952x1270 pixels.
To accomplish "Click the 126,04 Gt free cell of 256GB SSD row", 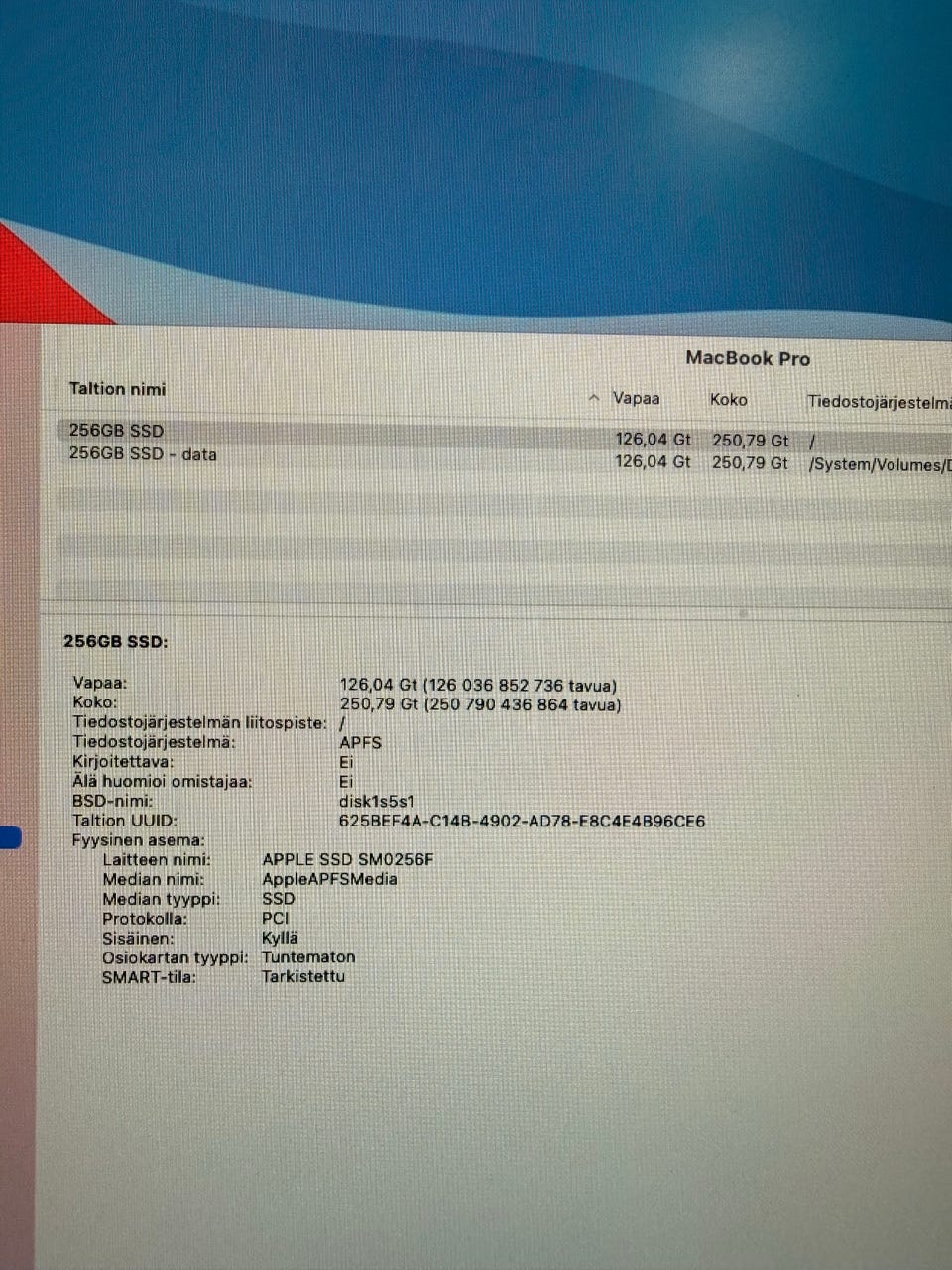I will [653, 439].
